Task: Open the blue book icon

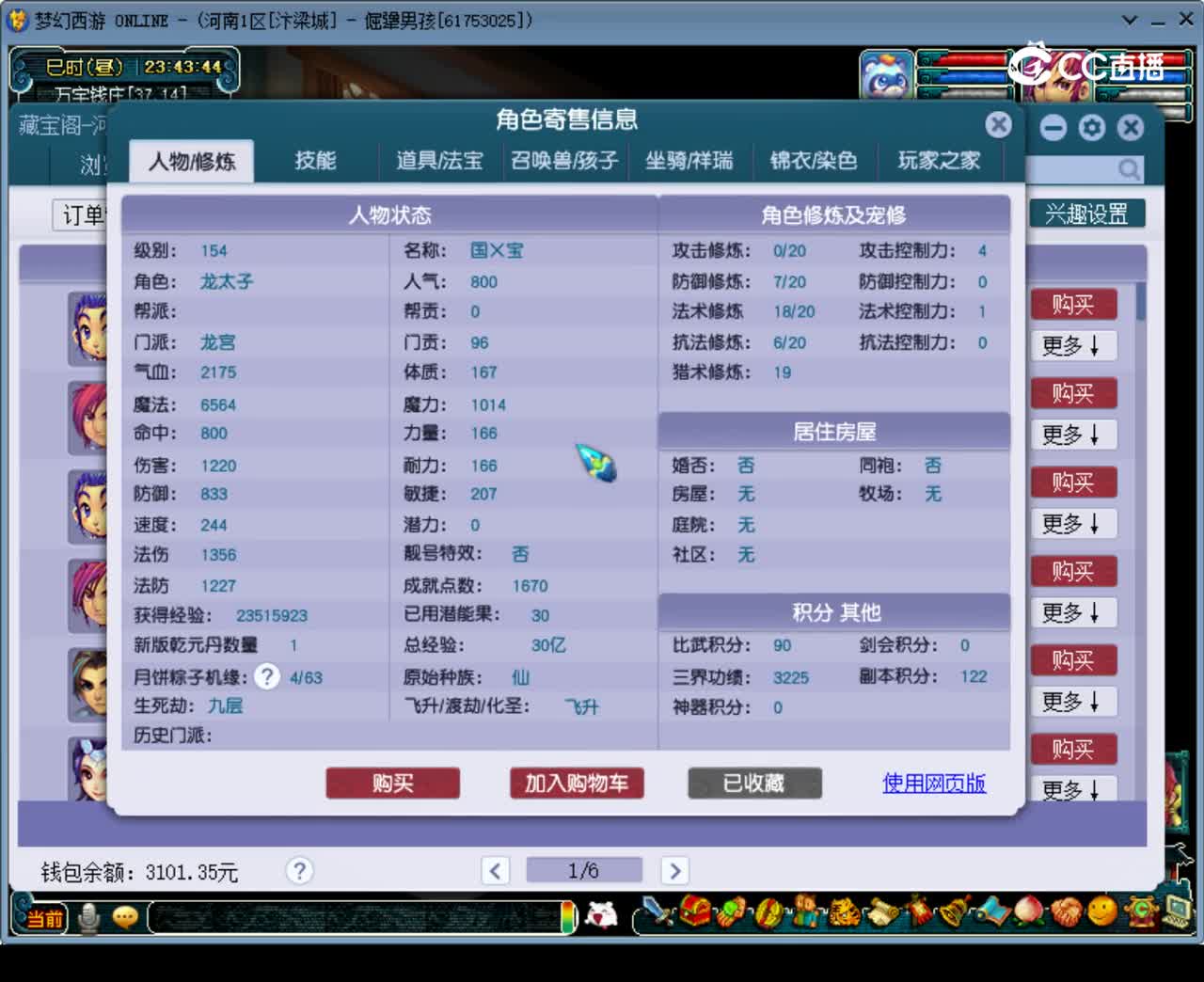Action: (991, 911)
